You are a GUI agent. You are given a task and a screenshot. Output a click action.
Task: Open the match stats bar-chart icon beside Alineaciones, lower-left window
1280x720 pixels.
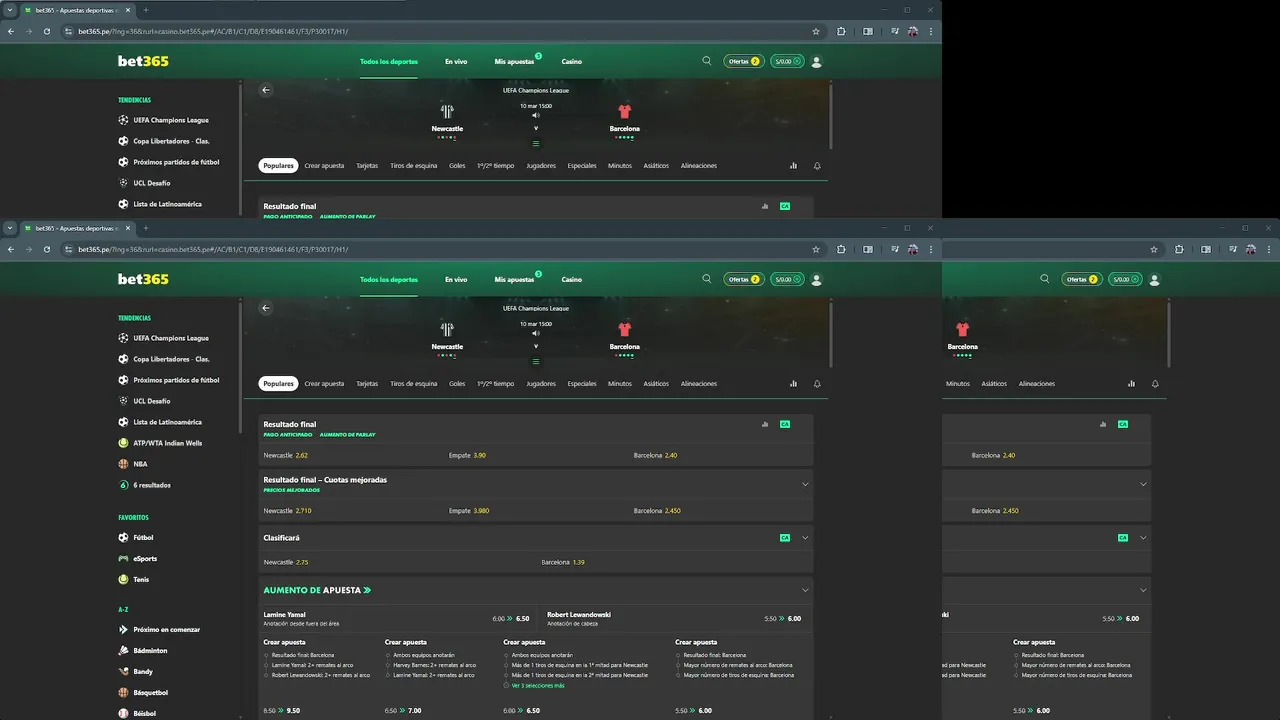pos(793,384)
